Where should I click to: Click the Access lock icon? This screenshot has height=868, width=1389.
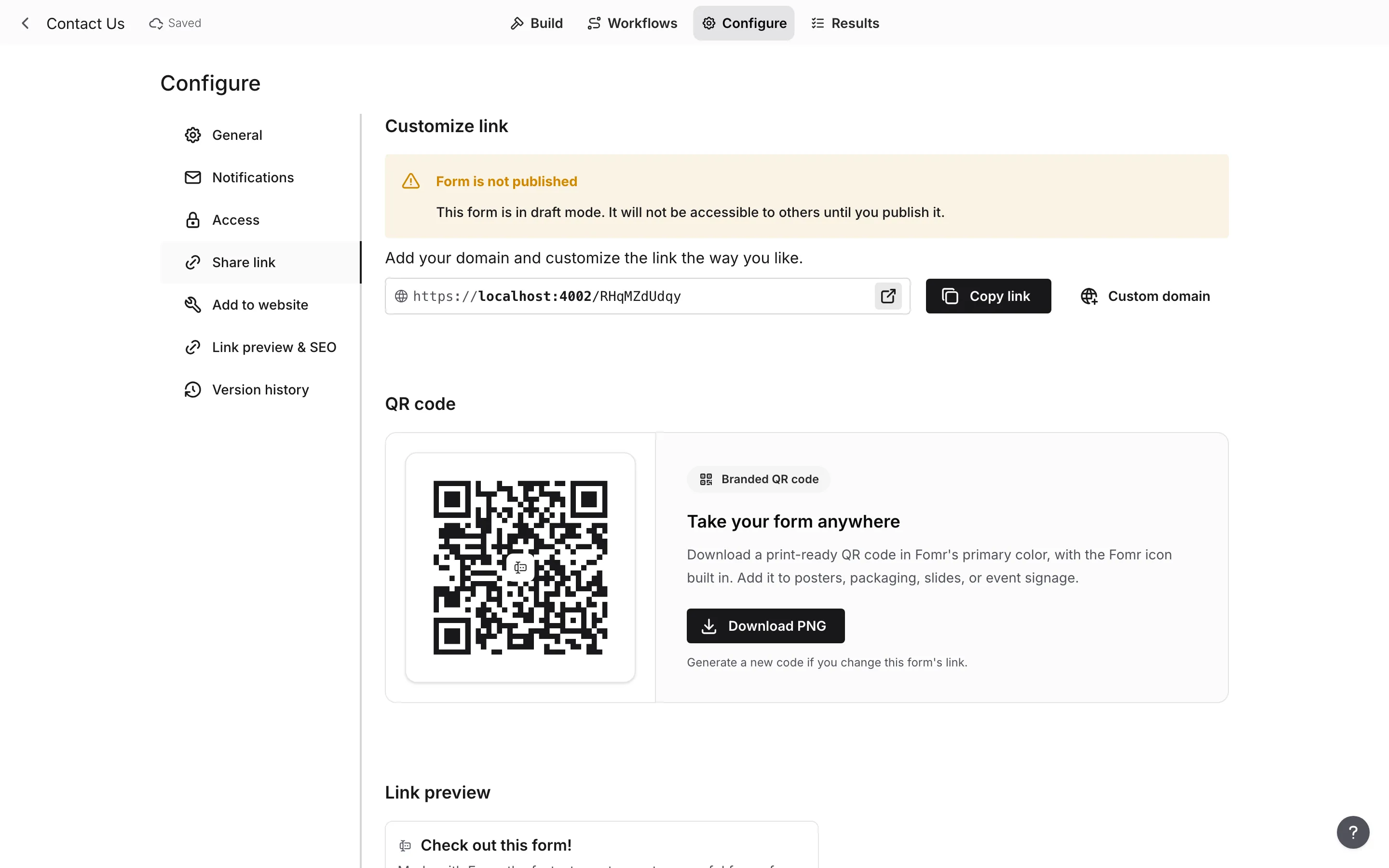tap(193, 220)
